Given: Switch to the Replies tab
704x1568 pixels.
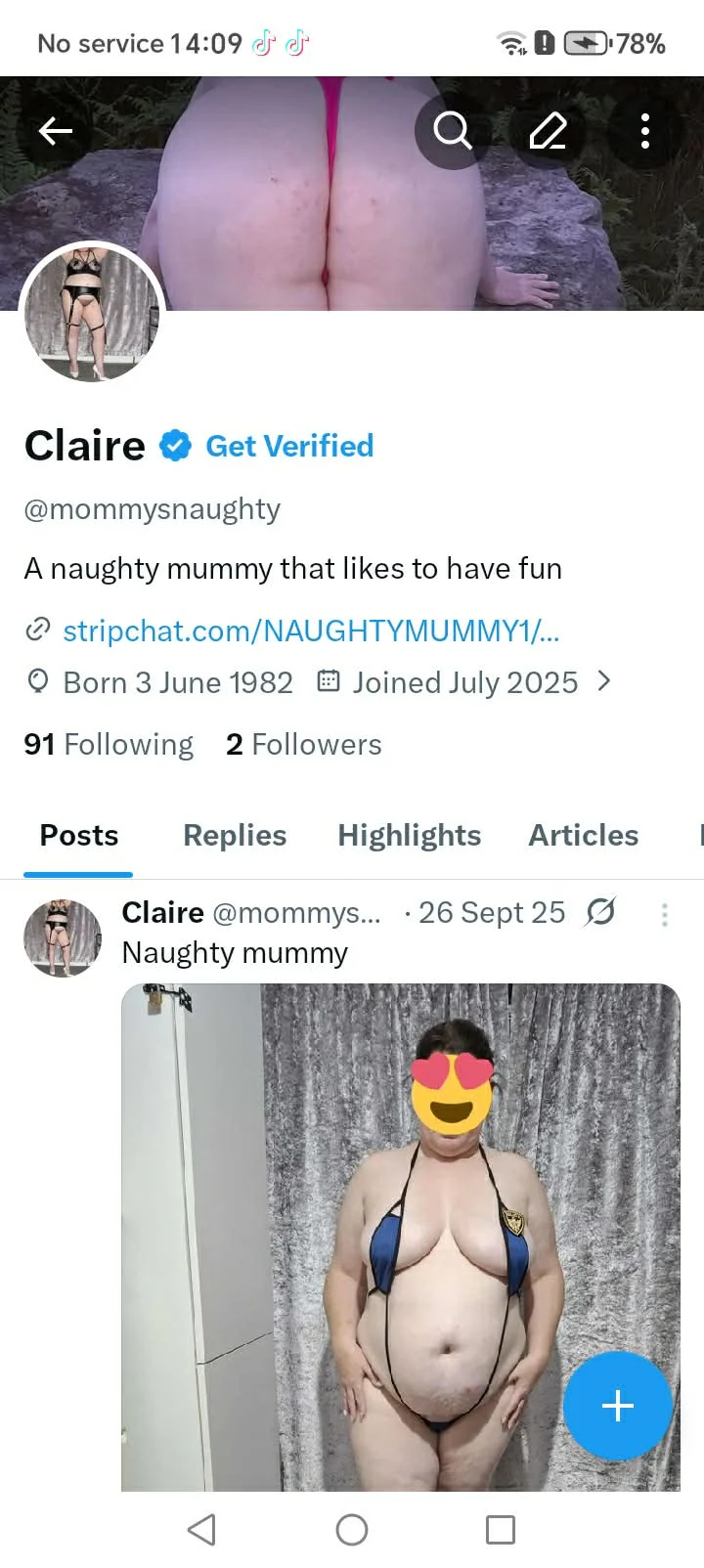Looking at the screenshot, I should 235,835.
